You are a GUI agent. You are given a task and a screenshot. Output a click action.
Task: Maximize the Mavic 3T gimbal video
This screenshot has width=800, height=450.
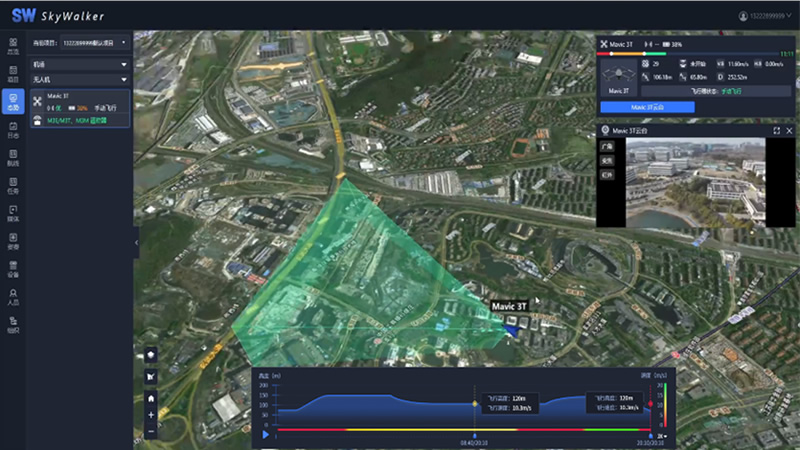click(x=776, y=131)
